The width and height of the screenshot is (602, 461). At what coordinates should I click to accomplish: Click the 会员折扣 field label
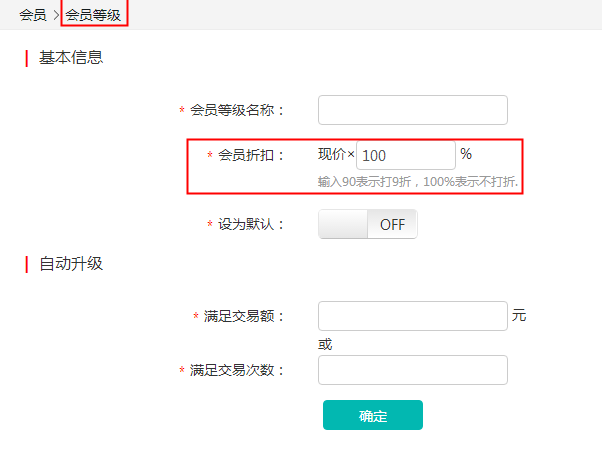[x=251, y=155]
